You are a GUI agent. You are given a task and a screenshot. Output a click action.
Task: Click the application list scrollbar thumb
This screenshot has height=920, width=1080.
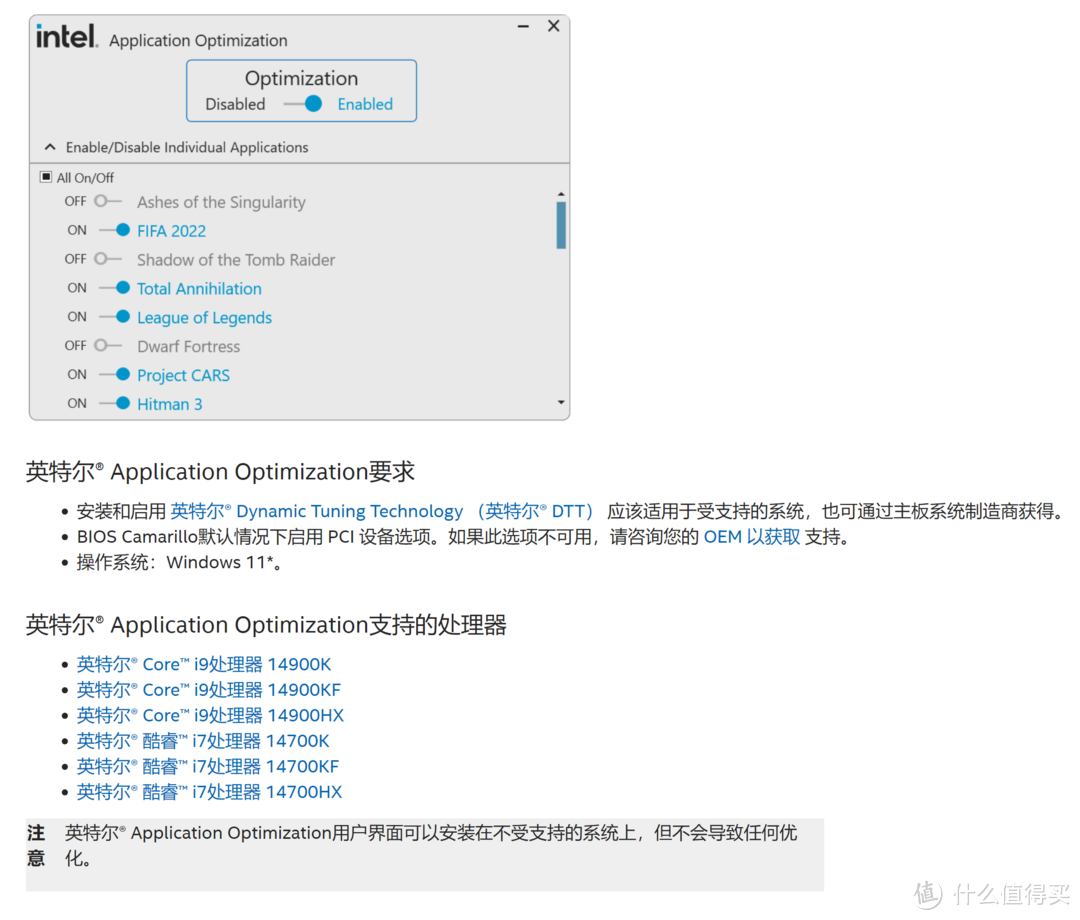[x=561, y=224]
